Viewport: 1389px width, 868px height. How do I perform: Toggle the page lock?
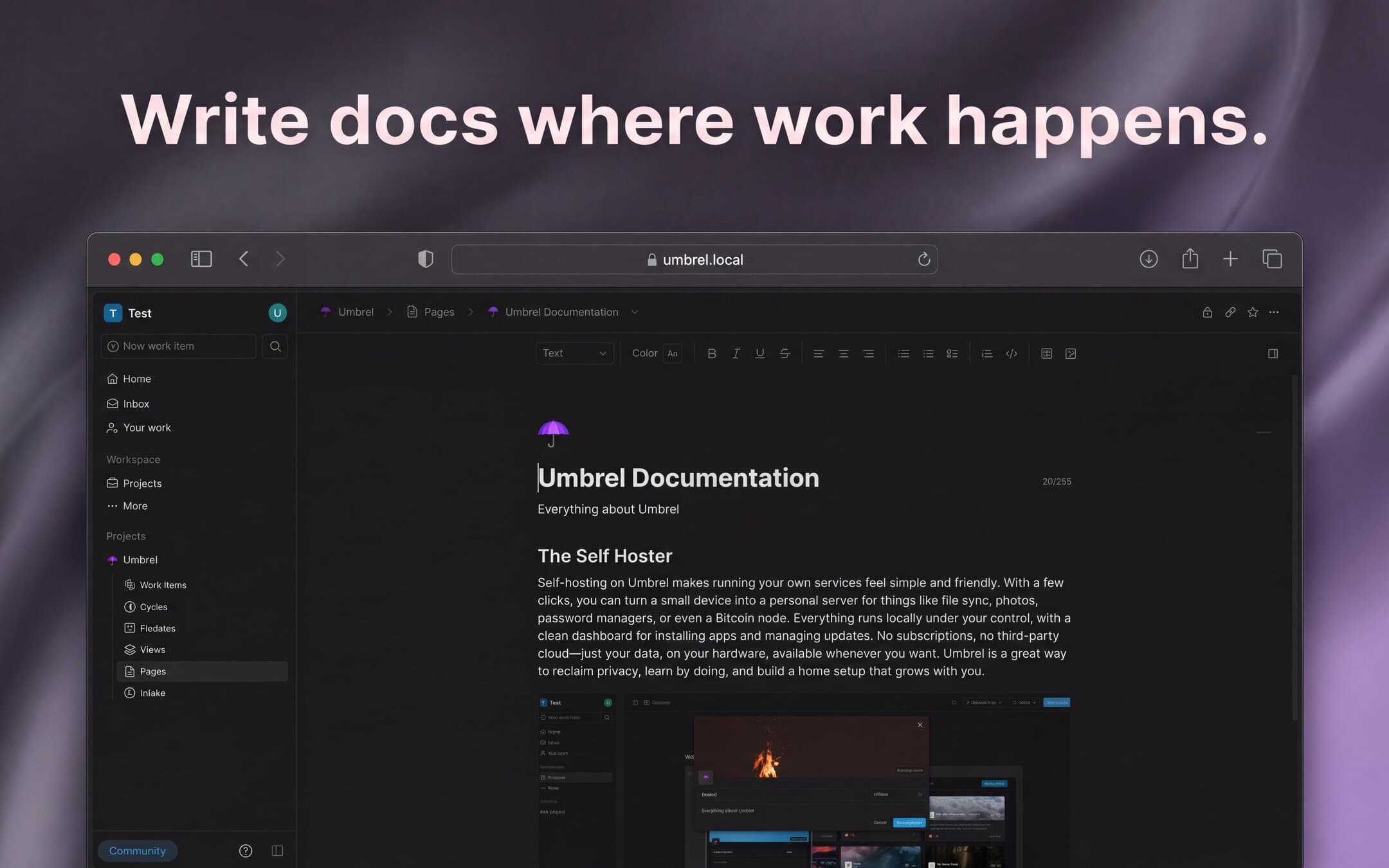pyautogui.click(x=1207, y=312)
